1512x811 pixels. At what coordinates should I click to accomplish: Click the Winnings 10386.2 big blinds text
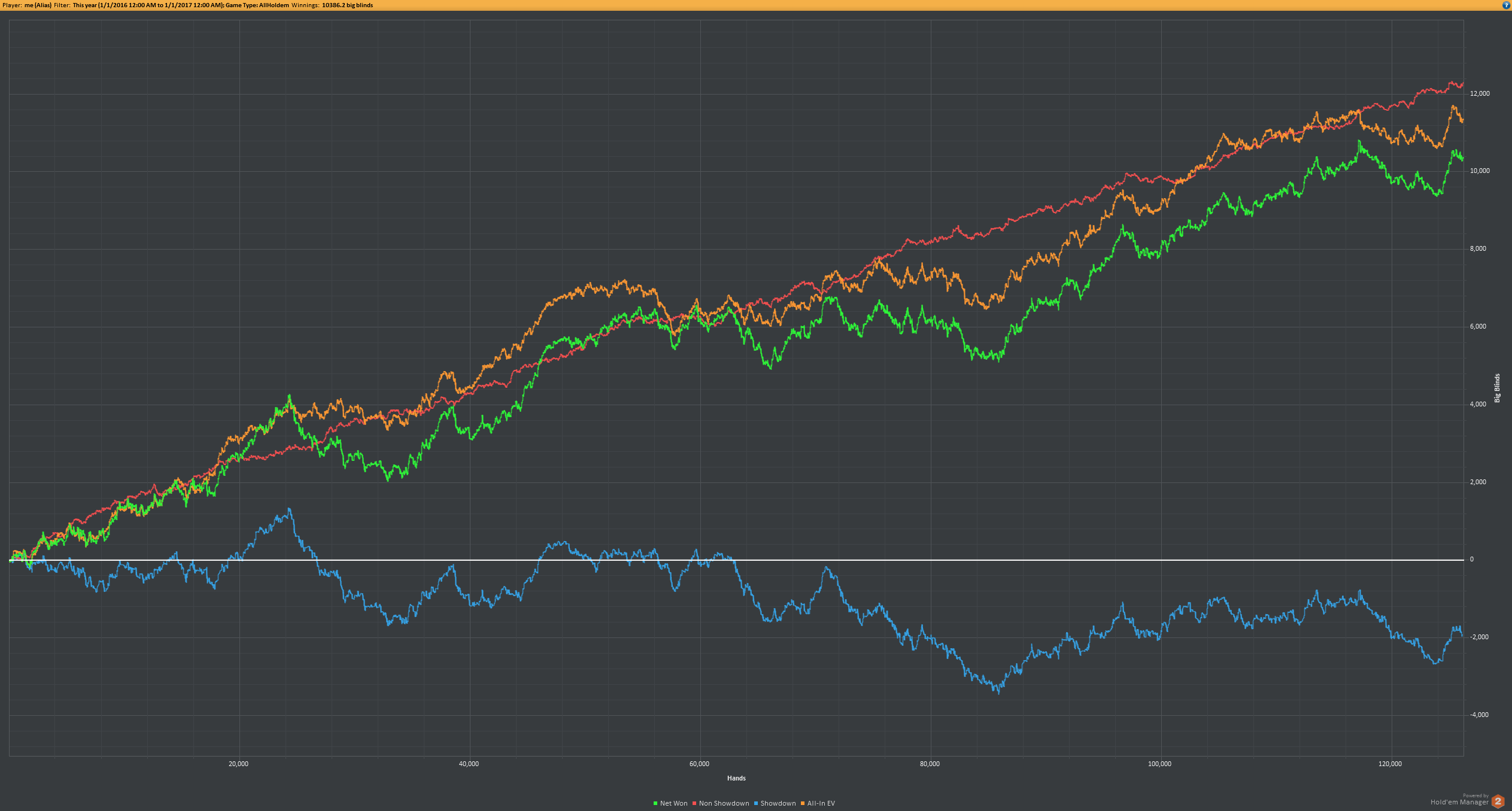[x=347, y=5]
